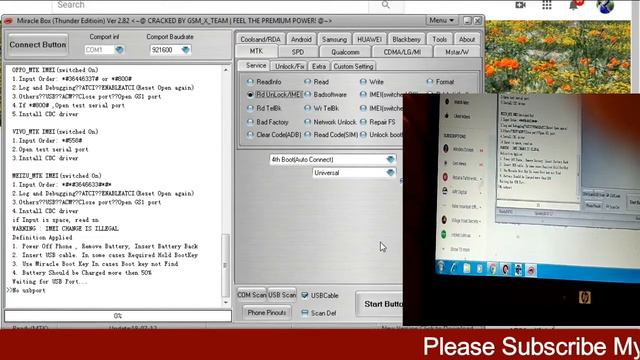Open the YouTube apps grid icon

click(547, 5)
